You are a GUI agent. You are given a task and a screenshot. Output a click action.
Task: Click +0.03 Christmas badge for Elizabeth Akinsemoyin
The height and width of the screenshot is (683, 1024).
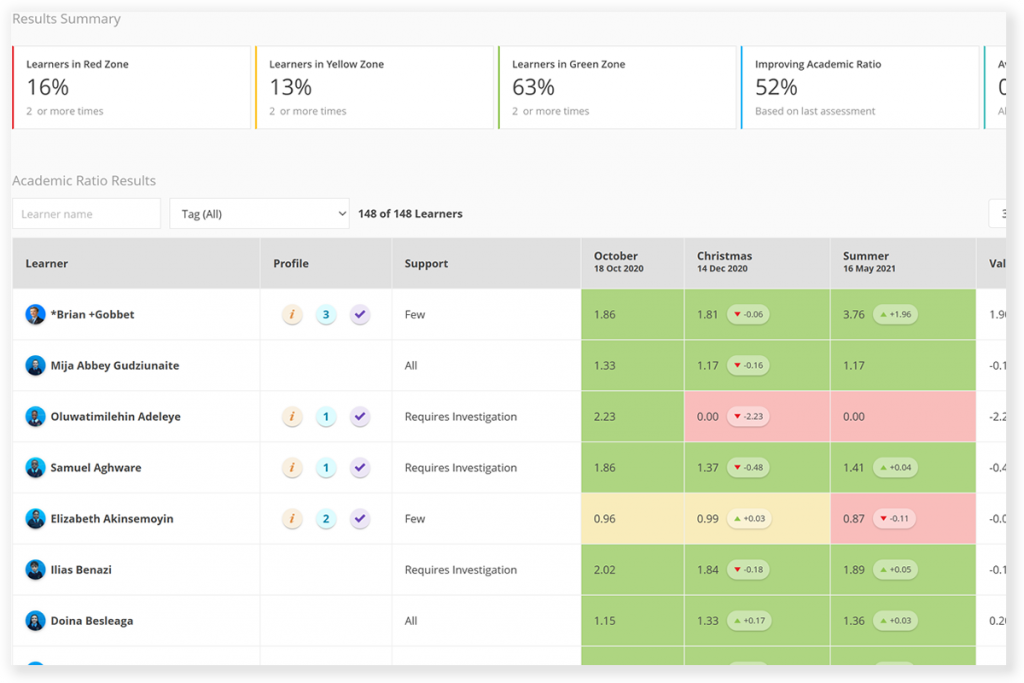[x=749, y=519]
